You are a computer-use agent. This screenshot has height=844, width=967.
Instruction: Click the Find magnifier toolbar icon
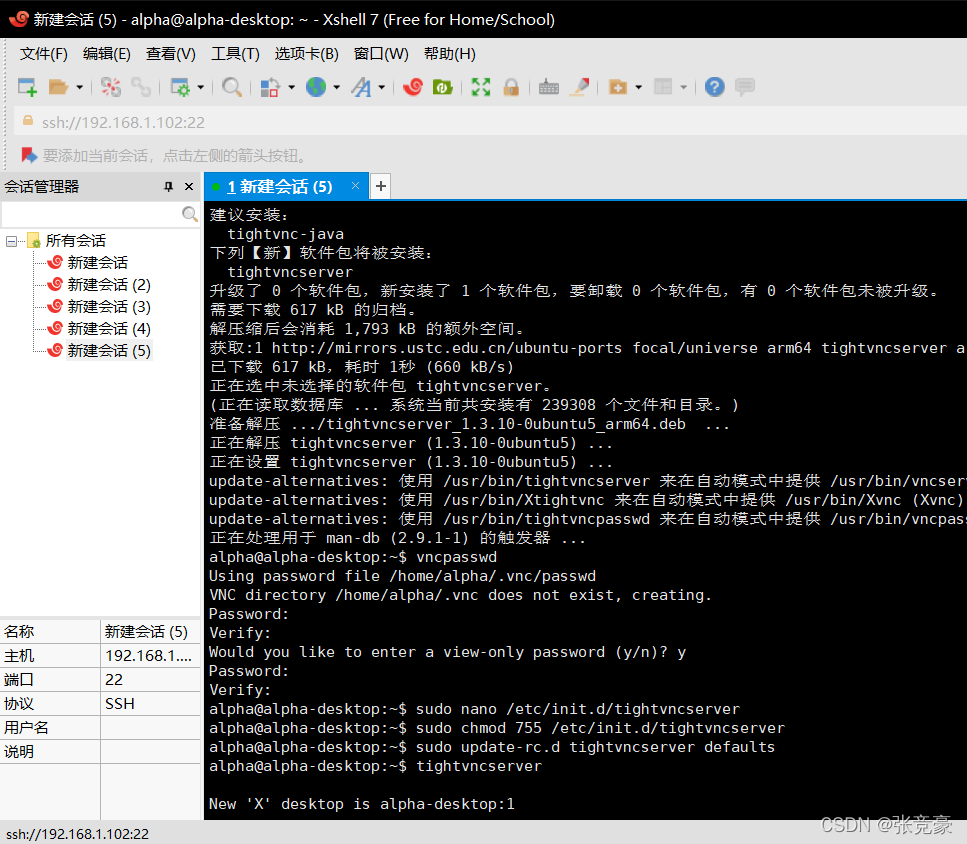pyautogui.click(x=232, y=87)
